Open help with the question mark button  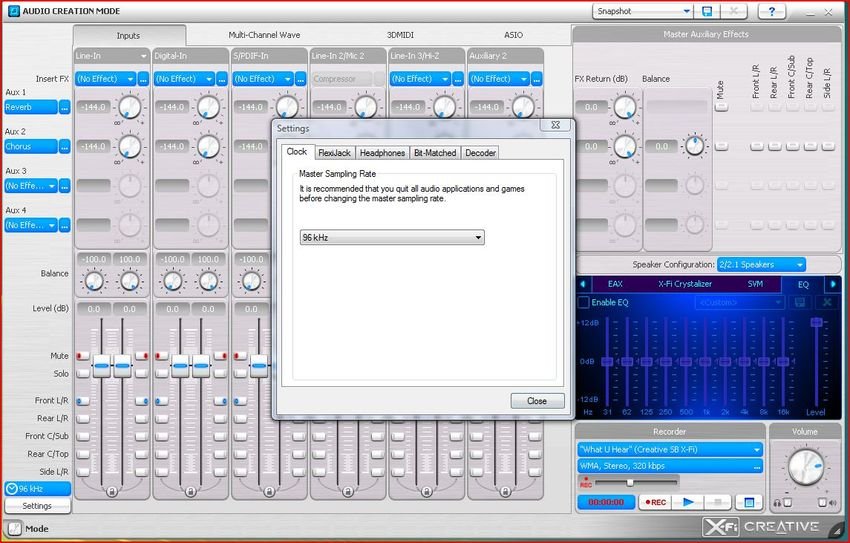tap(771, 11)
